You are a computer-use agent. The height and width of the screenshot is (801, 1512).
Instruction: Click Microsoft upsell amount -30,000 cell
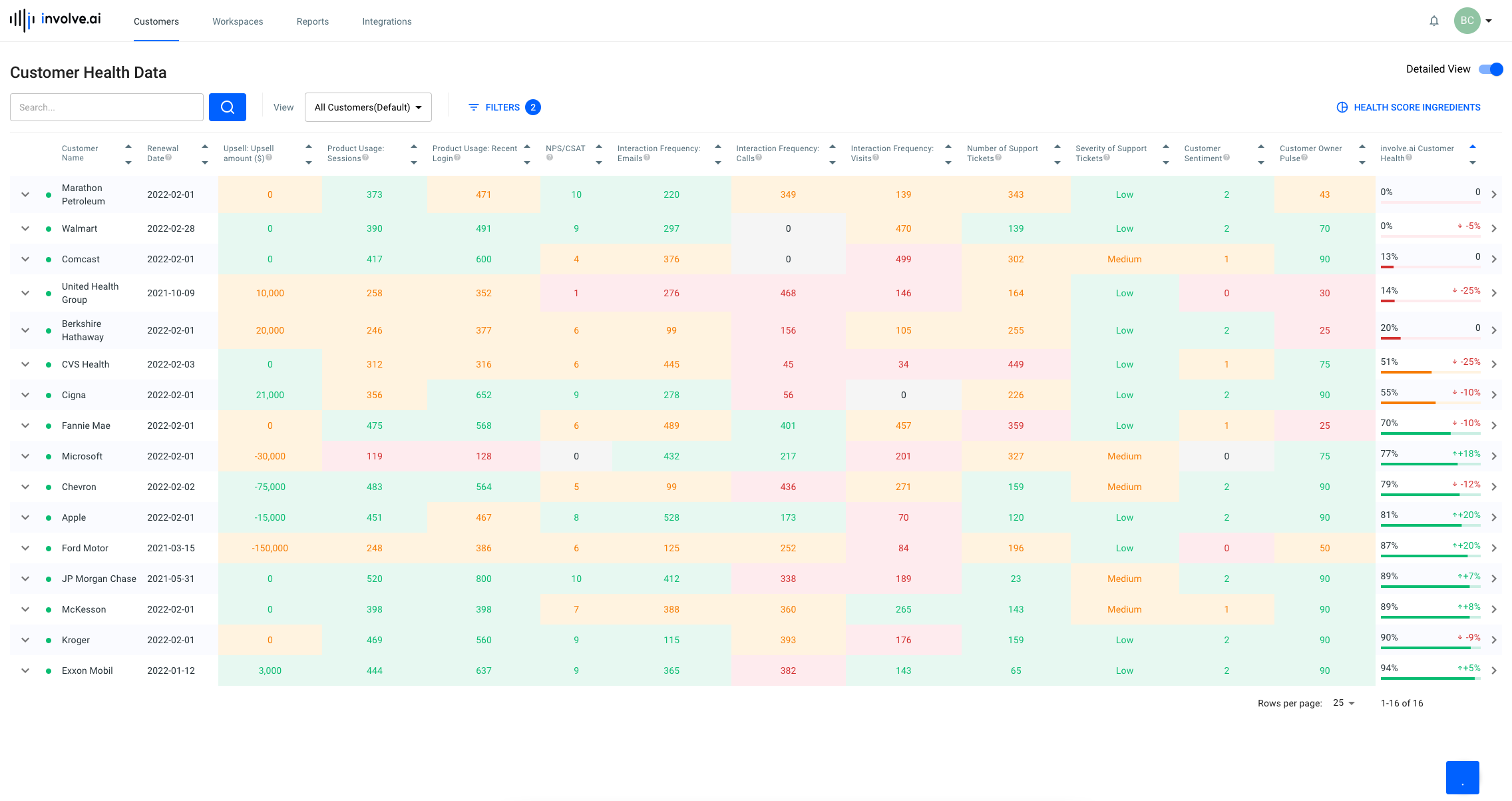click(x=270, y=456)
